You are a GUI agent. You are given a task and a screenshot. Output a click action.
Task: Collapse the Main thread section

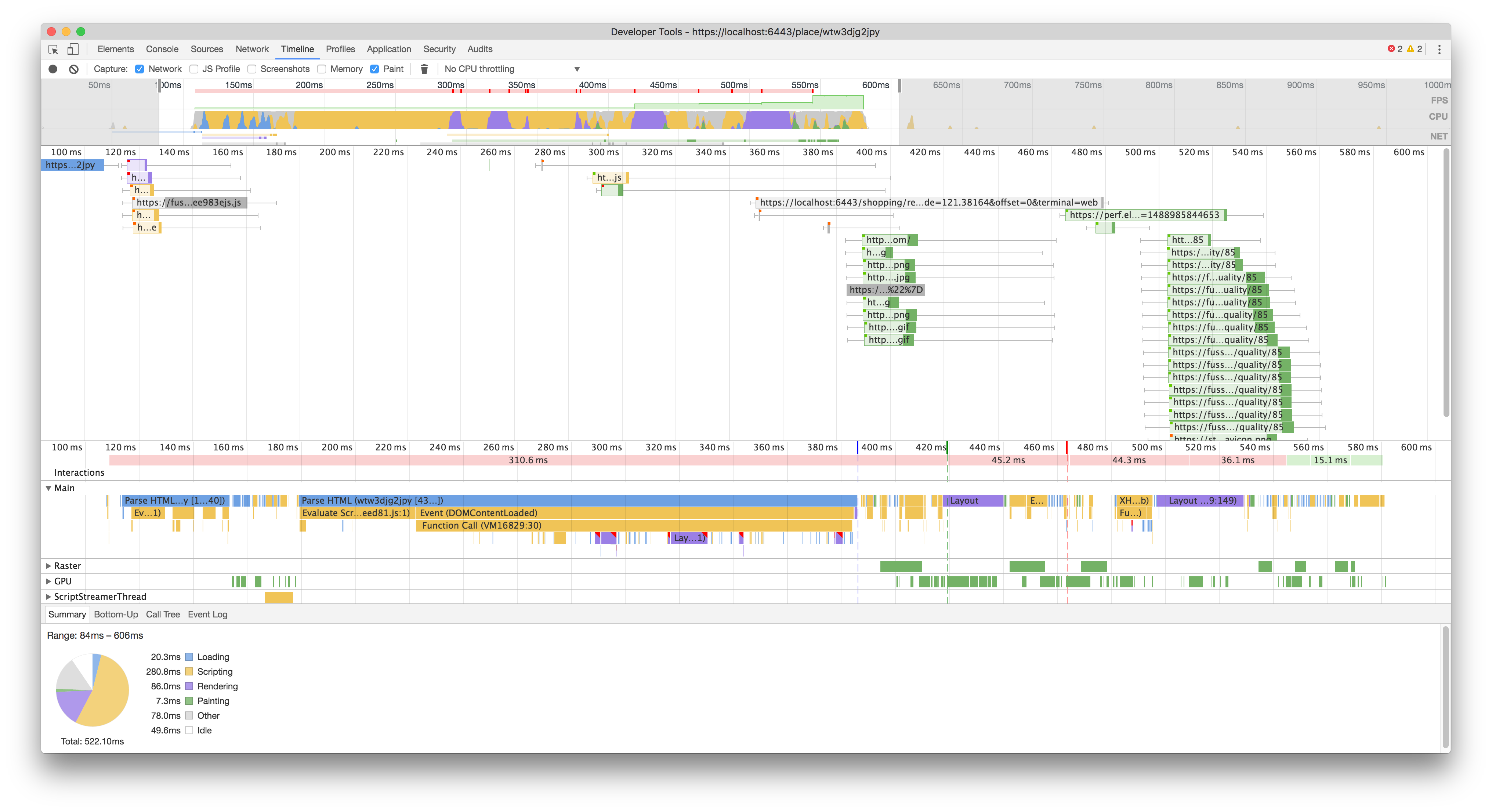click(48, 487)
